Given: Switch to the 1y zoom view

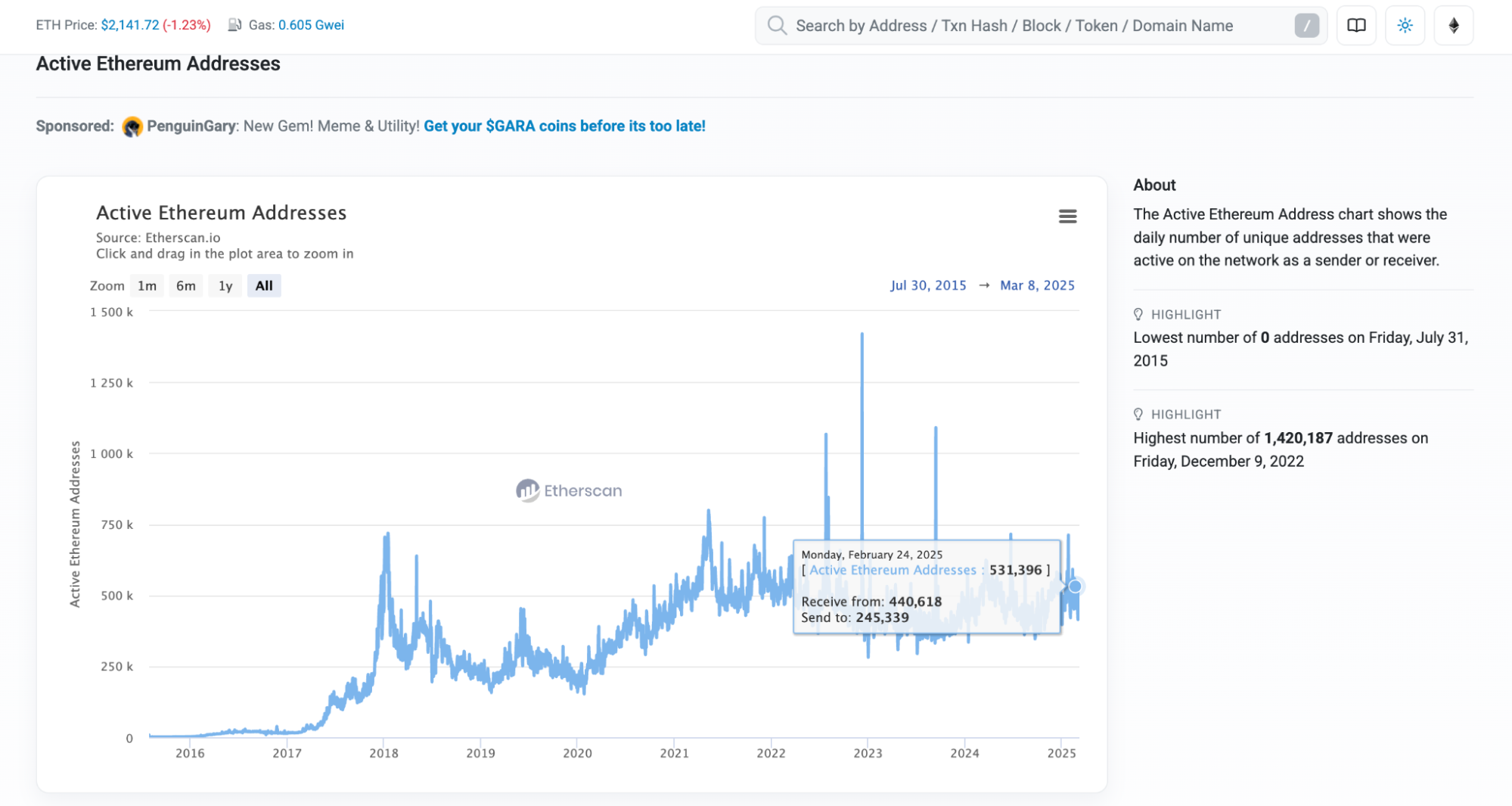Looking at the screenshot, I should (225, 285).
